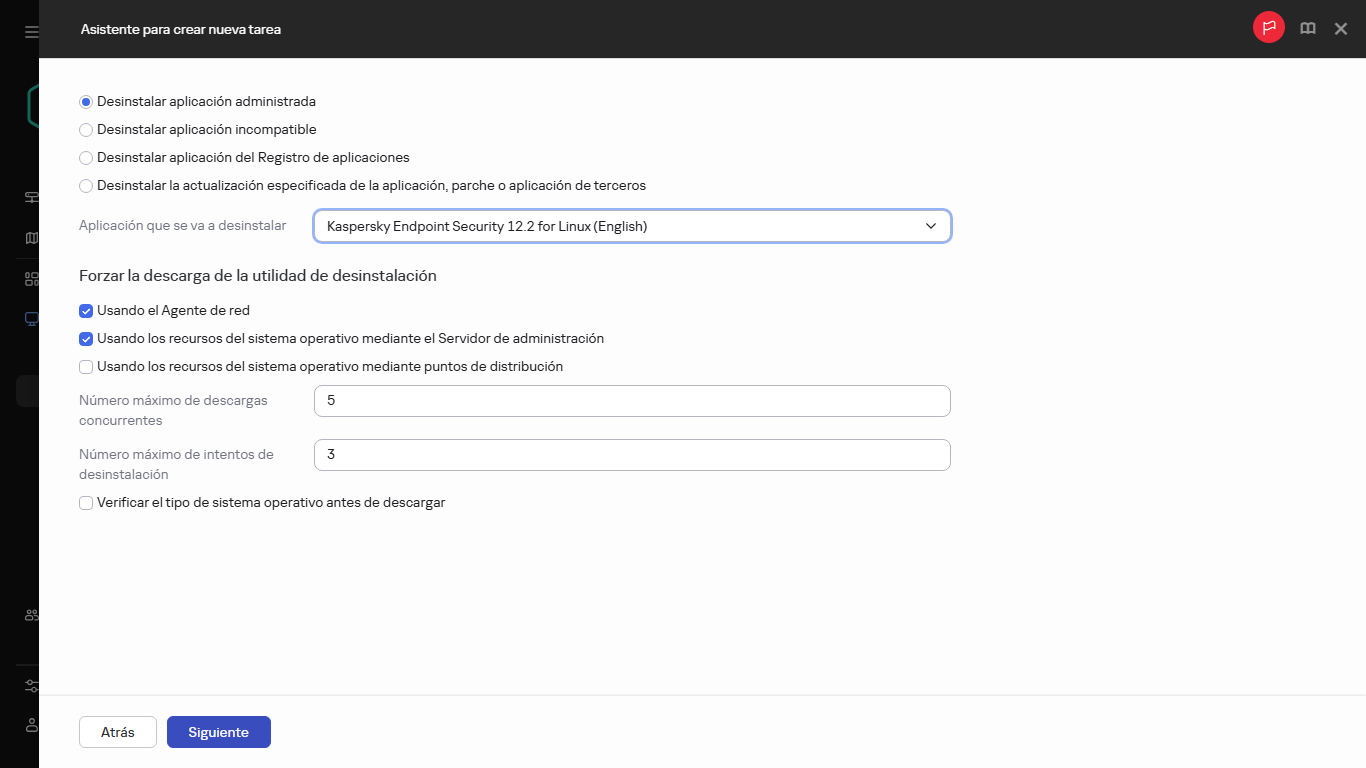Check "Verificar el tipo de sistema operativo antes de descargar"
This screenshot has height=768, width=1366.
coord(86,502)
